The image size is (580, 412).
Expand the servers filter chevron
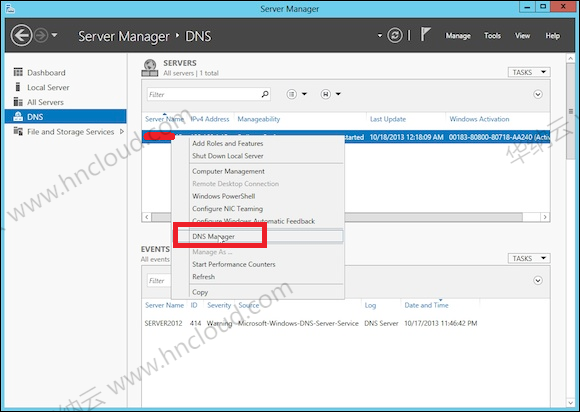click(x=538, y=94)
